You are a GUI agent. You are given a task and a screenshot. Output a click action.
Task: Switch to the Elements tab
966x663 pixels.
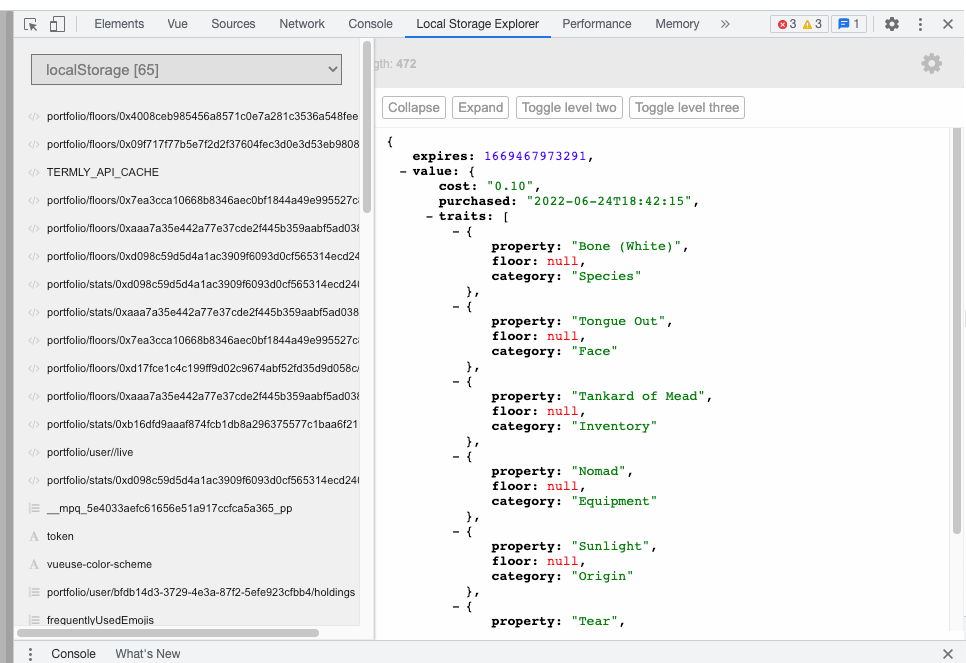pyautogui.click(x=119, y=24)
